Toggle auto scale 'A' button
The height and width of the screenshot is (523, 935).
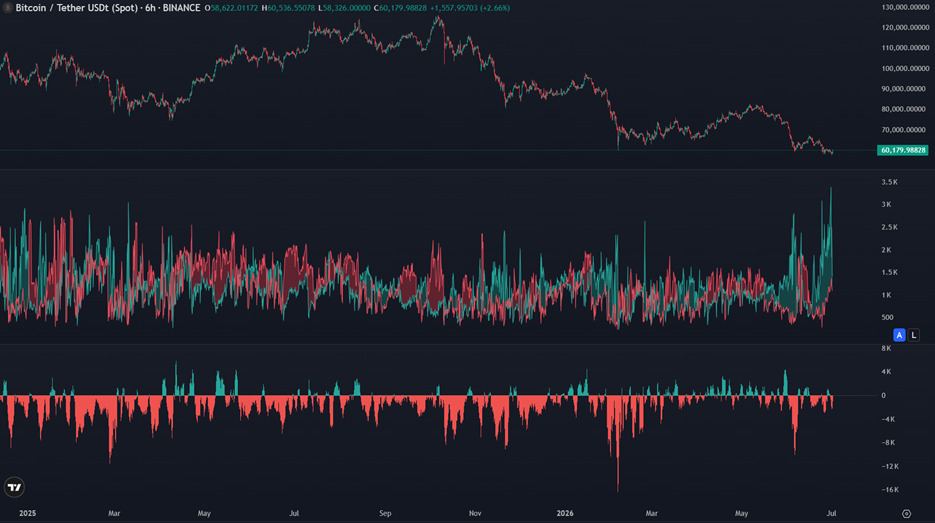coord(899,335)
